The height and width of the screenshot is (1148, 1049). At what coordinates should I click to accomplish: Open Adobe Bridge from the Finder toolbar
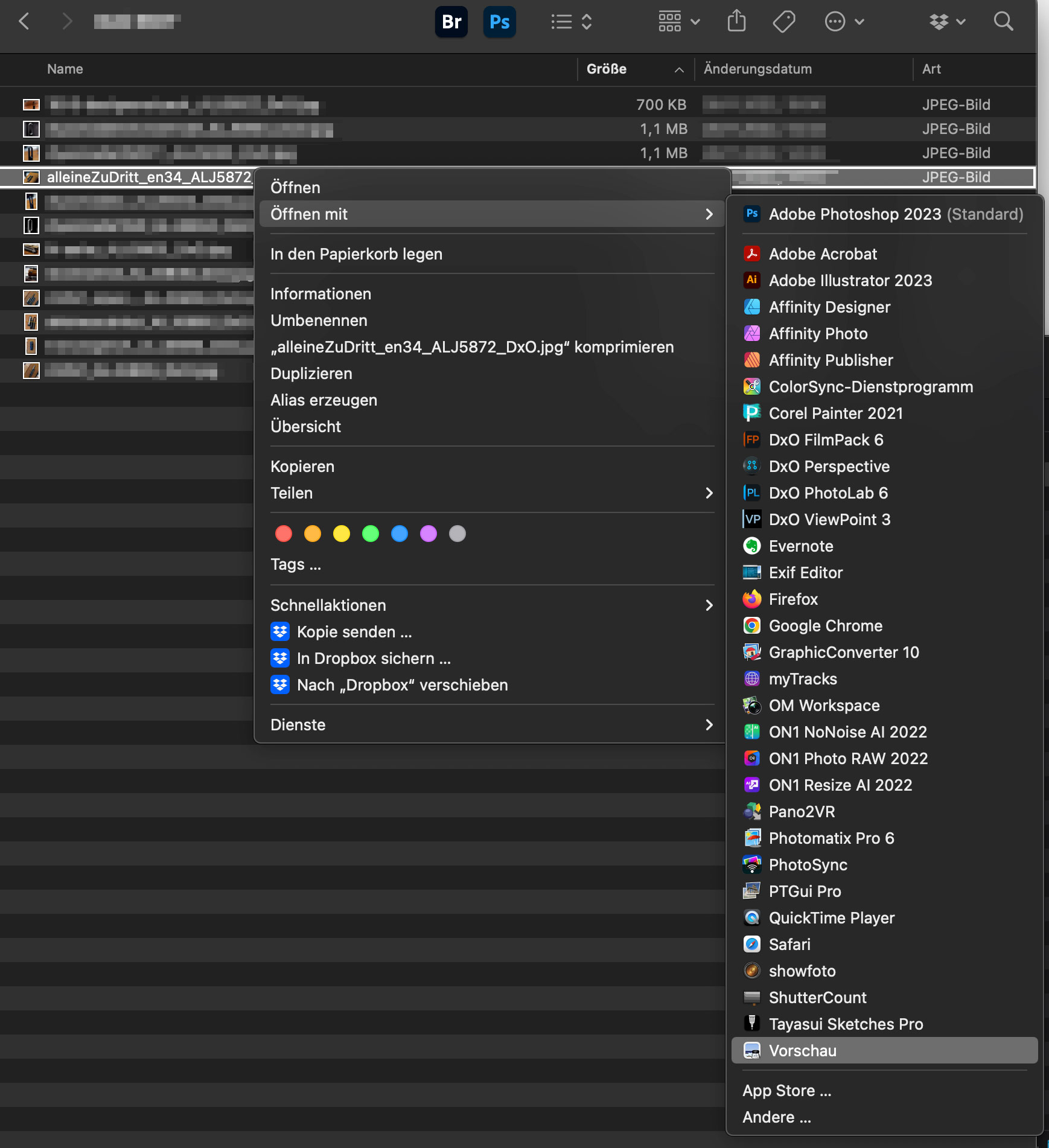tap(451, 22)
